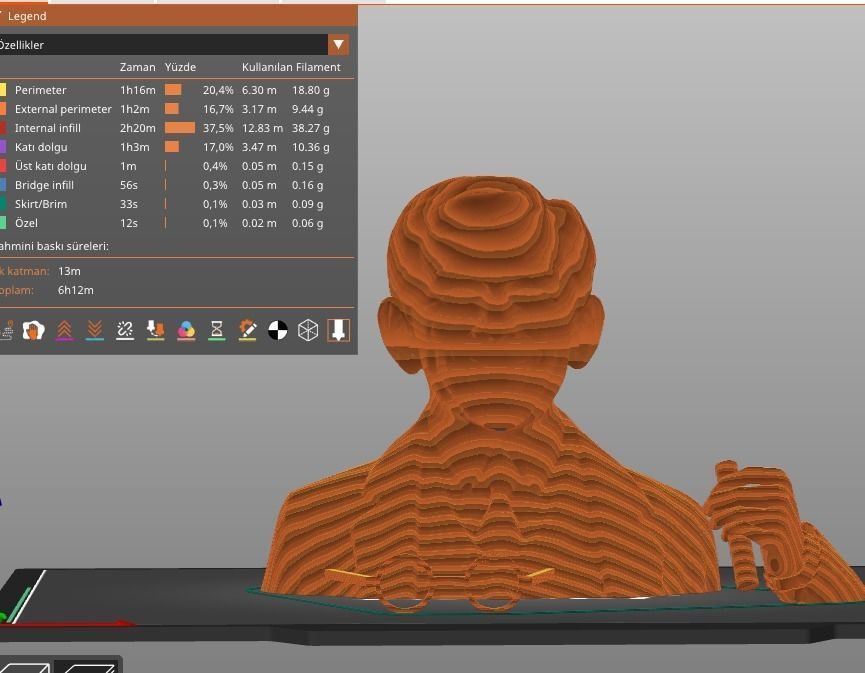Toggle shells wireframe cube icon
The height and width of the screenshot is (673, 865).
click(x=308, y=330)
